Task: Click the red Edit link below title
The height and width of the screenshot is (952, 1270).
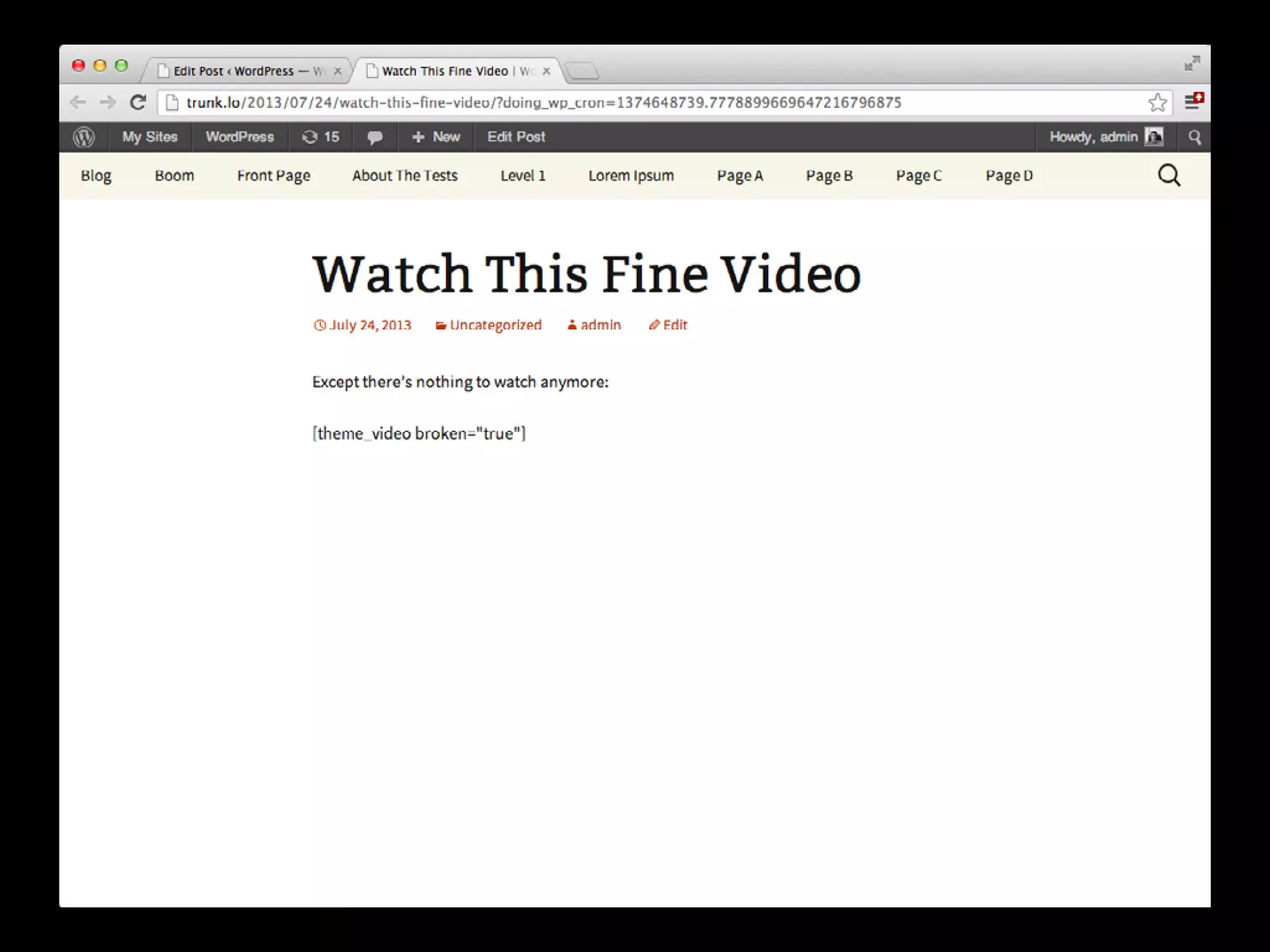Action: (x=674, y=325)
